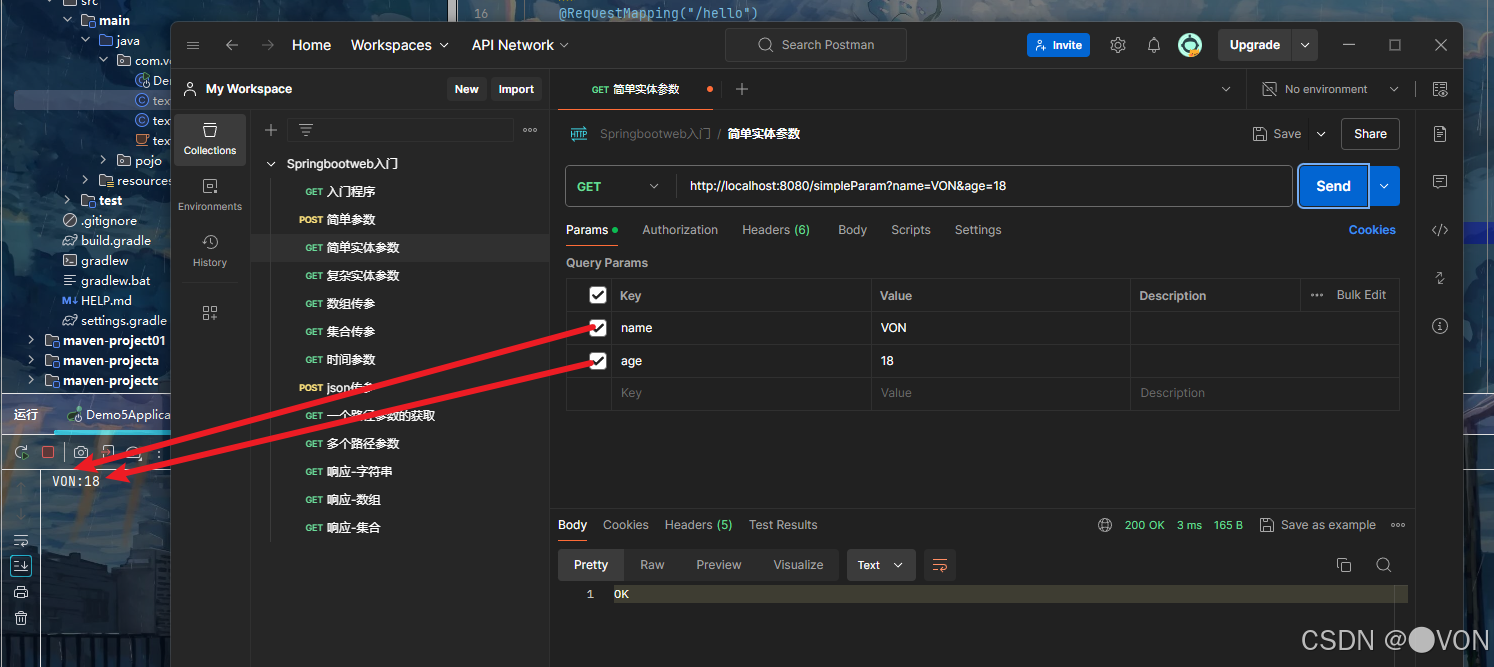The height and width of the screenshot is (667, 1494).
Task: Go back with the Postman back arrow
Action: tap(232, 45)
